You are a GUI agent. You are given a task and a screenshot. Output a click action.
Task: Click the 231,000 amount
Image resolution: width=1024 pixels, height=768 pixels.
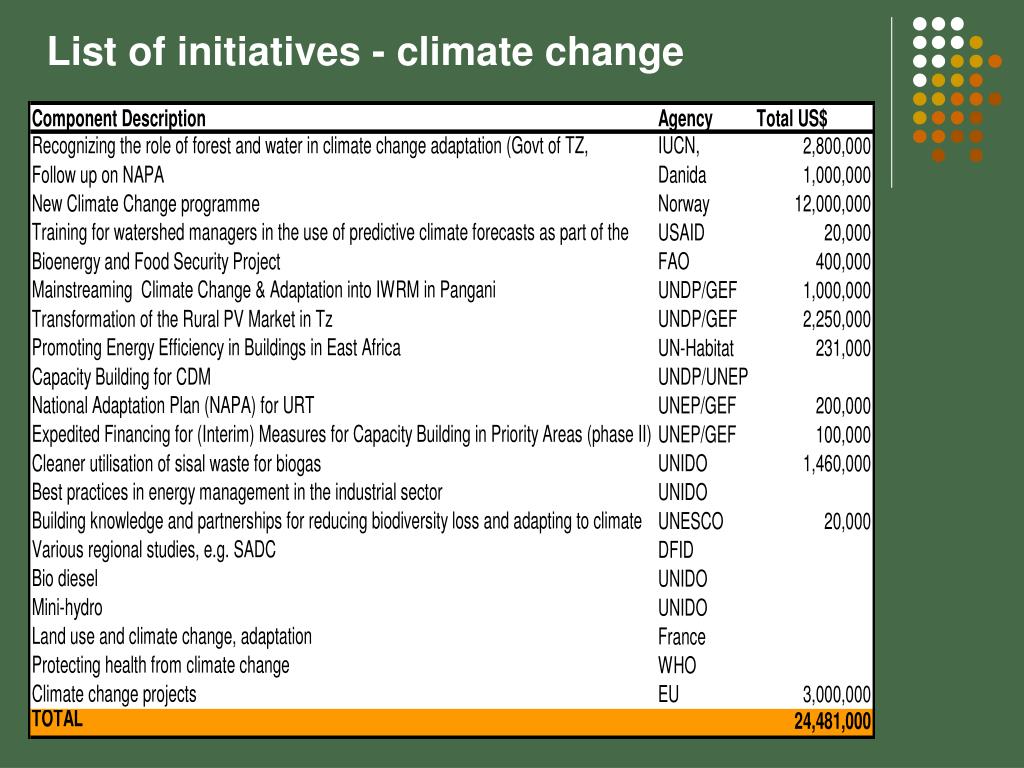843,348
